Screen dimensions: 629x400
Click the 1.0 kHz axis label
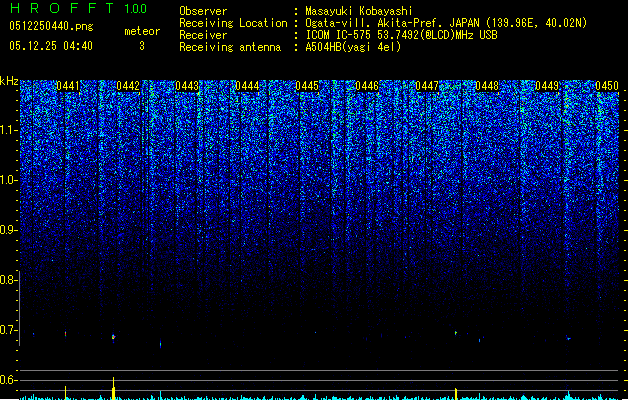pos(9,180)
